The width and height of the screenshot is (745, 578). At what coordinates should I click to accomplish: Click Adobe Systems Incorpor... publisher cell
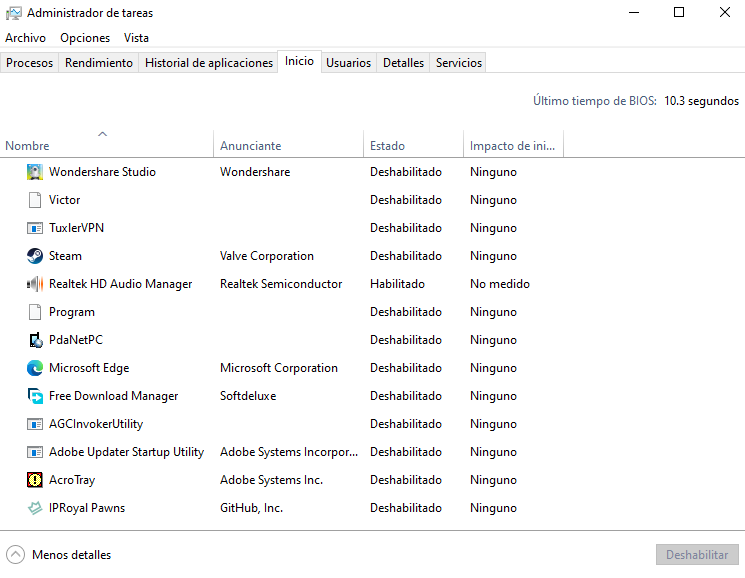289,452
